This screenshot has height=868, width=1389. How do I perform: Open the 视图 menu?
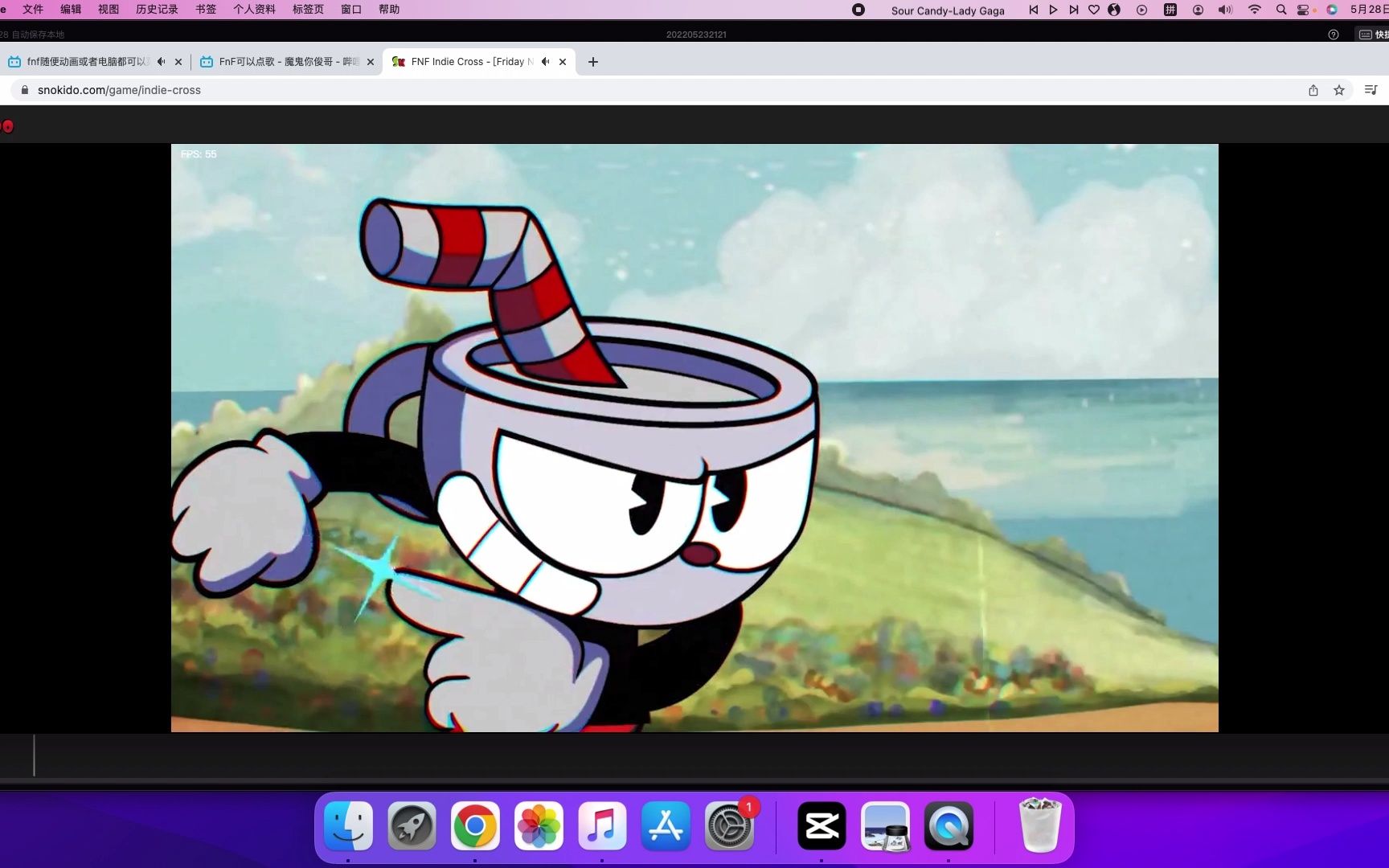click(x=109, y=10)
